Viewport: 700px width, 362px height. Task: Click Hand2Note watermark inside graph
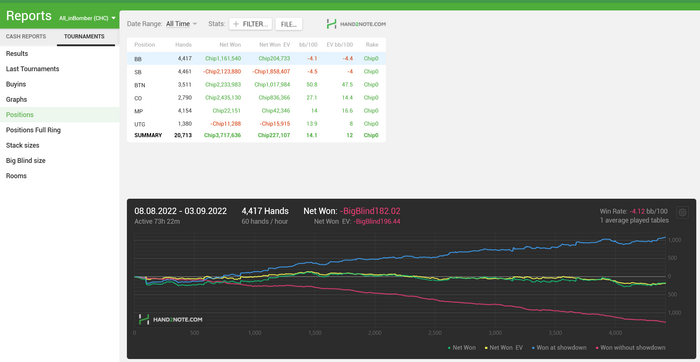click(171, 320)
